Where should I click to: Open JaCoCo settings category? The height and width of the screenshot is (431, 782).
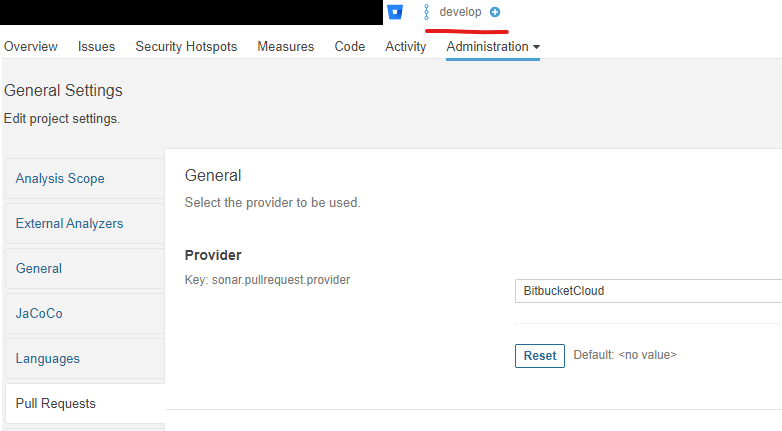click(39, 314)
